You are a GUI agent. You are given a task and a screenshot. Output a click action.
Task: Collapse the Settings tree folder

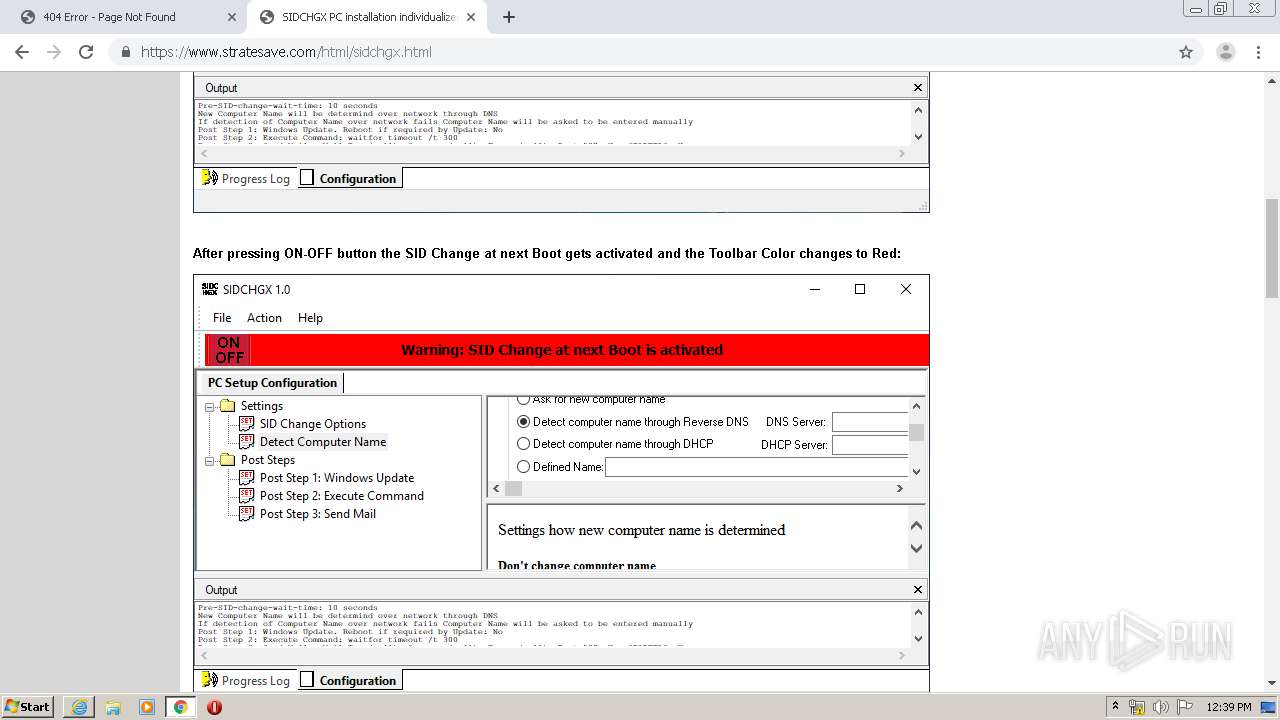pos(210,406)
